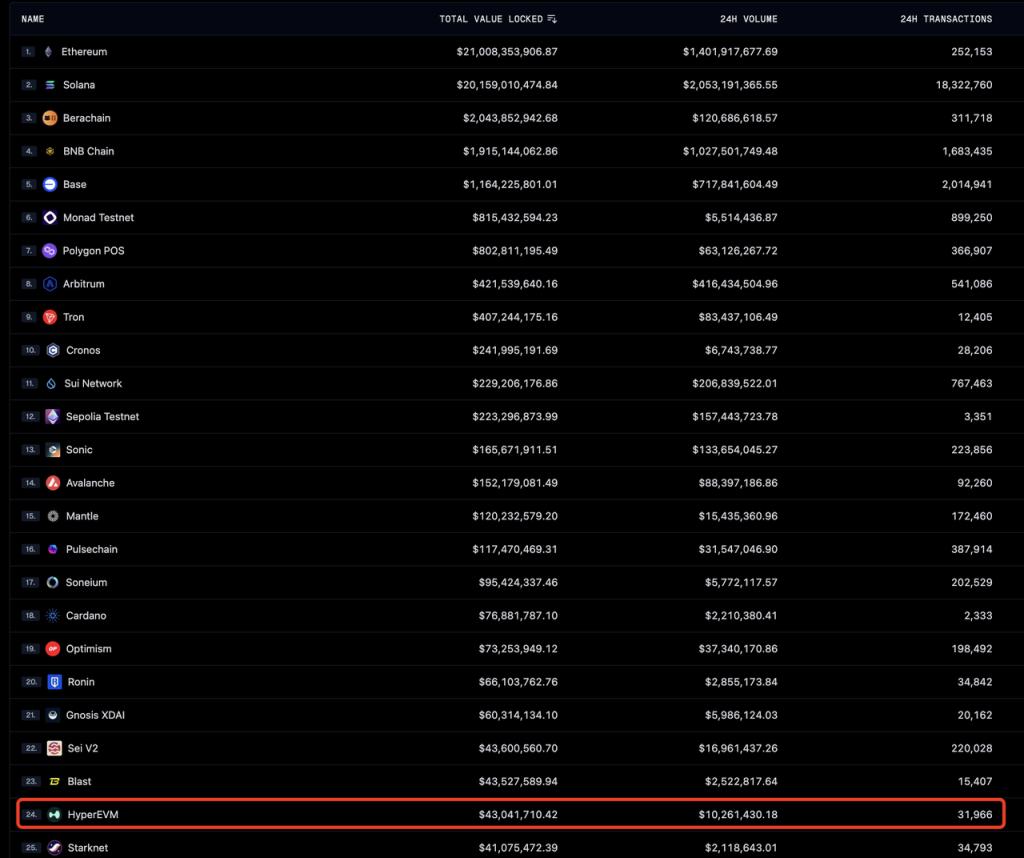Select Cronos transactions count 28,206
1024x858 pixels.
(x=975, y=351)
